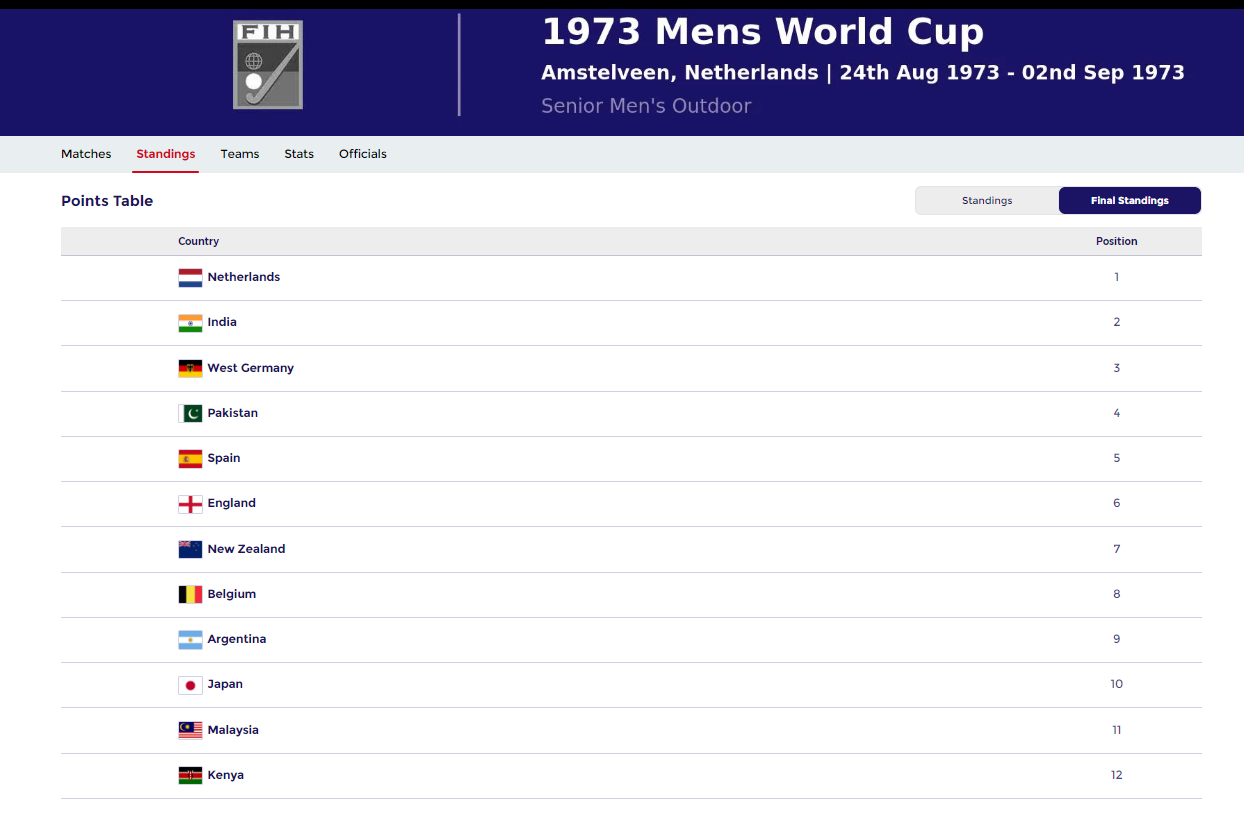Click the Kenya flag icon

tap(190, 775)
